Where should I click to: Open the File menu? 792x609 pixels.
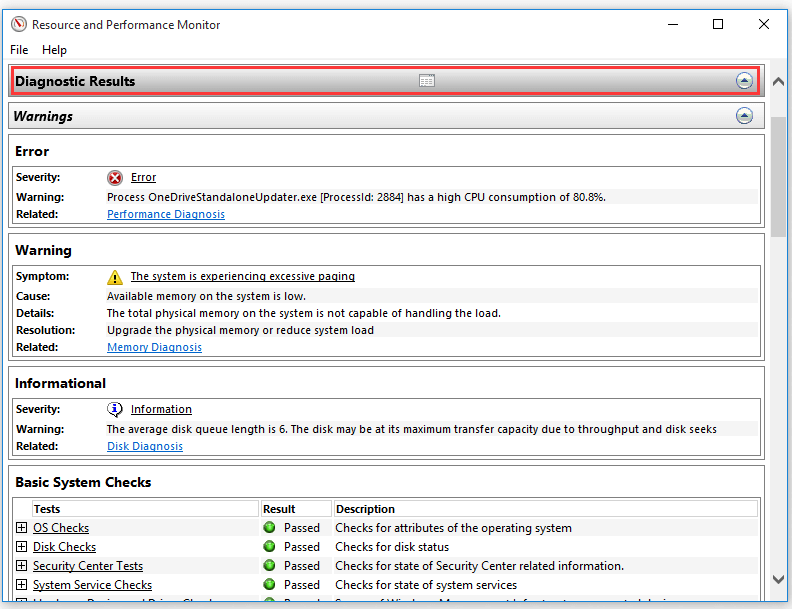tap(19, 50)
